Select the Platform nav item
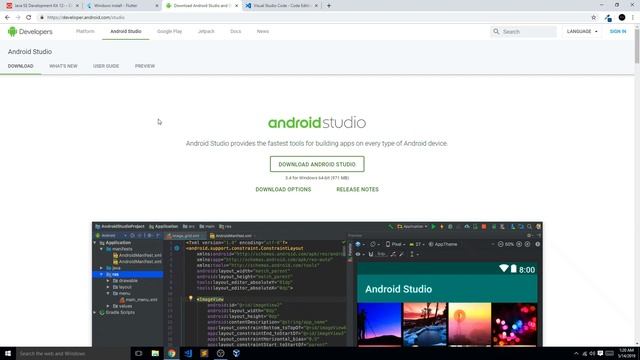Screen dimensions: 640x360 (85, 31)
